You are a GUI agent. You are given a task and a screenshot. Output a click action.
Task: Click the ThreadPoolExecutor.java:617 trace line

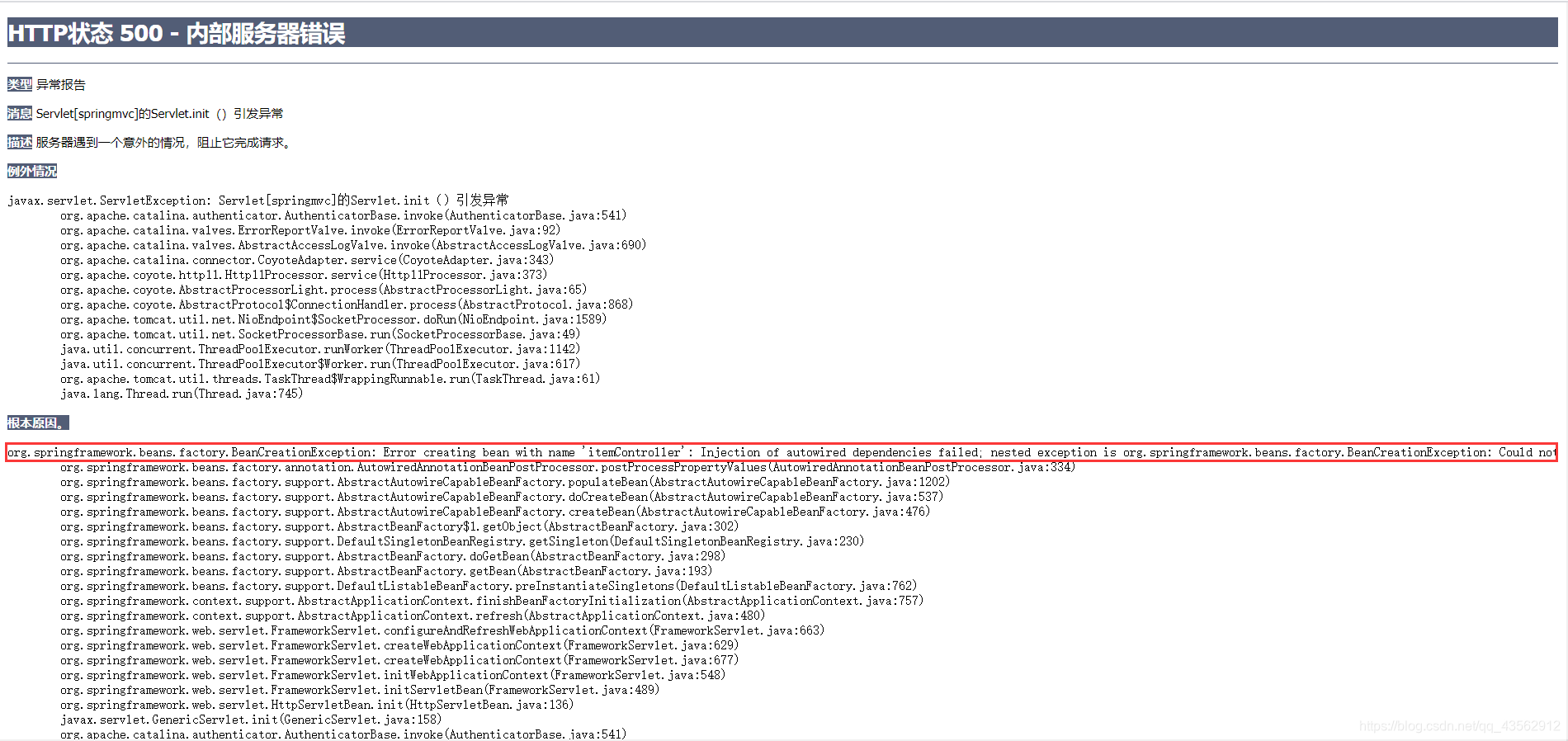[320, 364]
